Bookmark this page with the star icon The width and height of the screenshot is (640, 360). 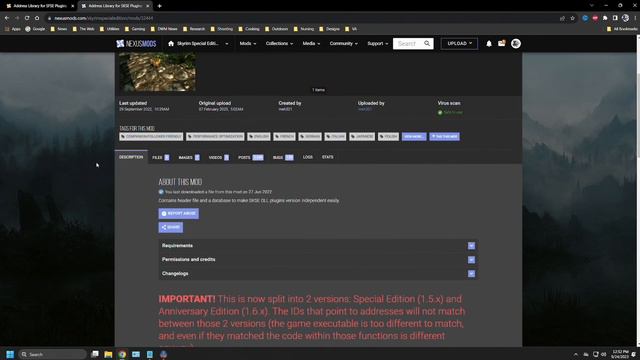pos(573,18)
